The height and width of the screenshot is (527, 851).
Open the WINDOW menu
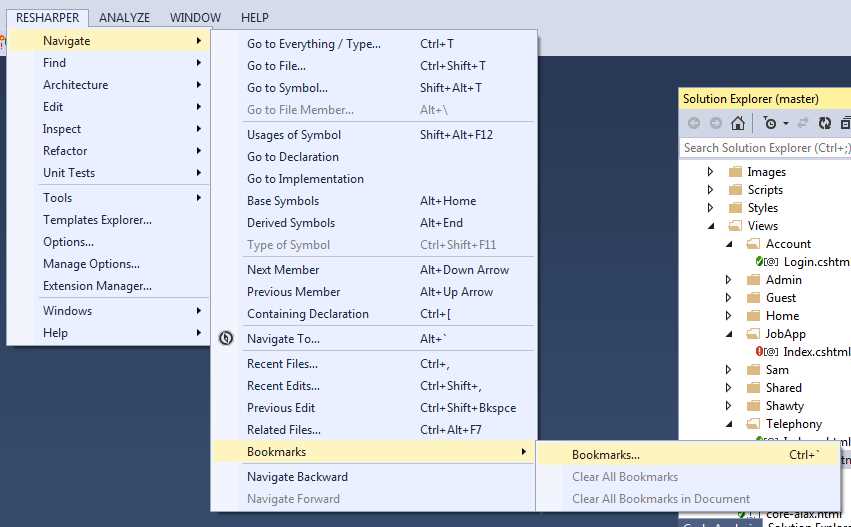[195, 17]
